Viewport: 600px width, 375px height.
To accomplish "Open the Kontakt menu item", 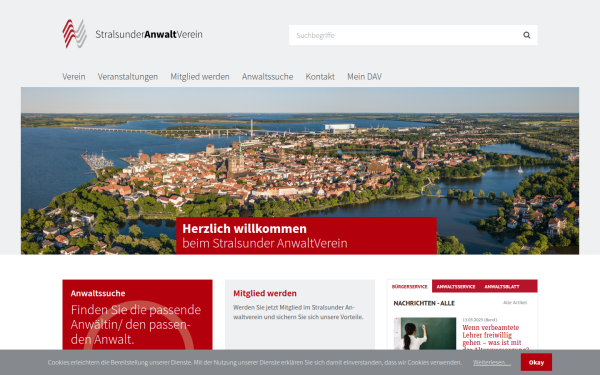I will click(x=320, y=77).
